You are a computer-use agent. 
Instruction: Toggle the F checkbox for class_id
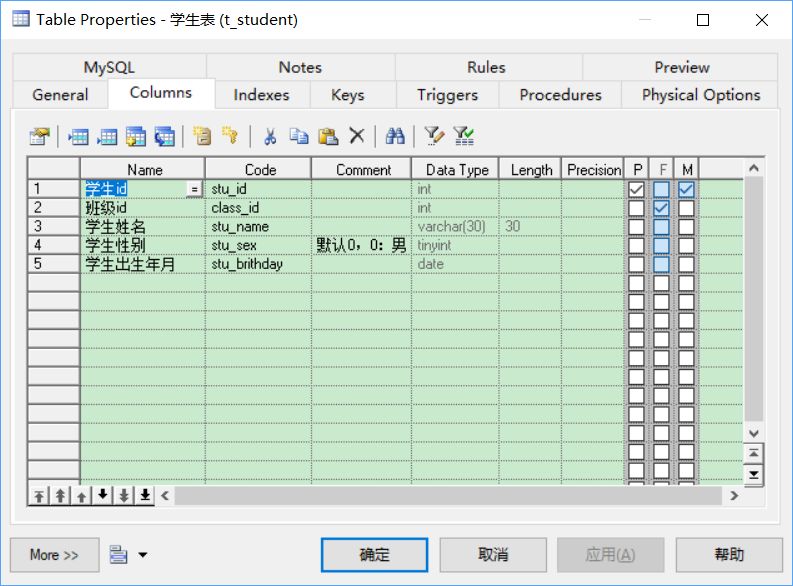661,208
